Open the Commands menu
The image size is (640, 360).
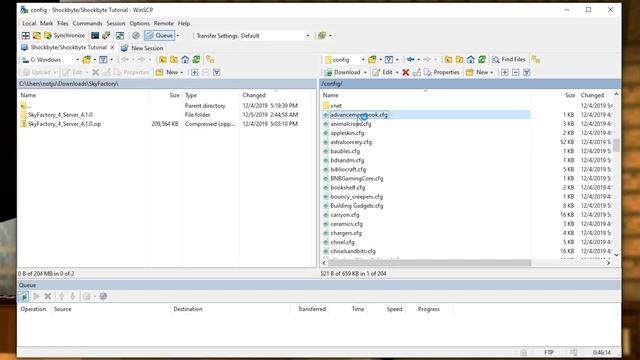[x=87, y=23]
